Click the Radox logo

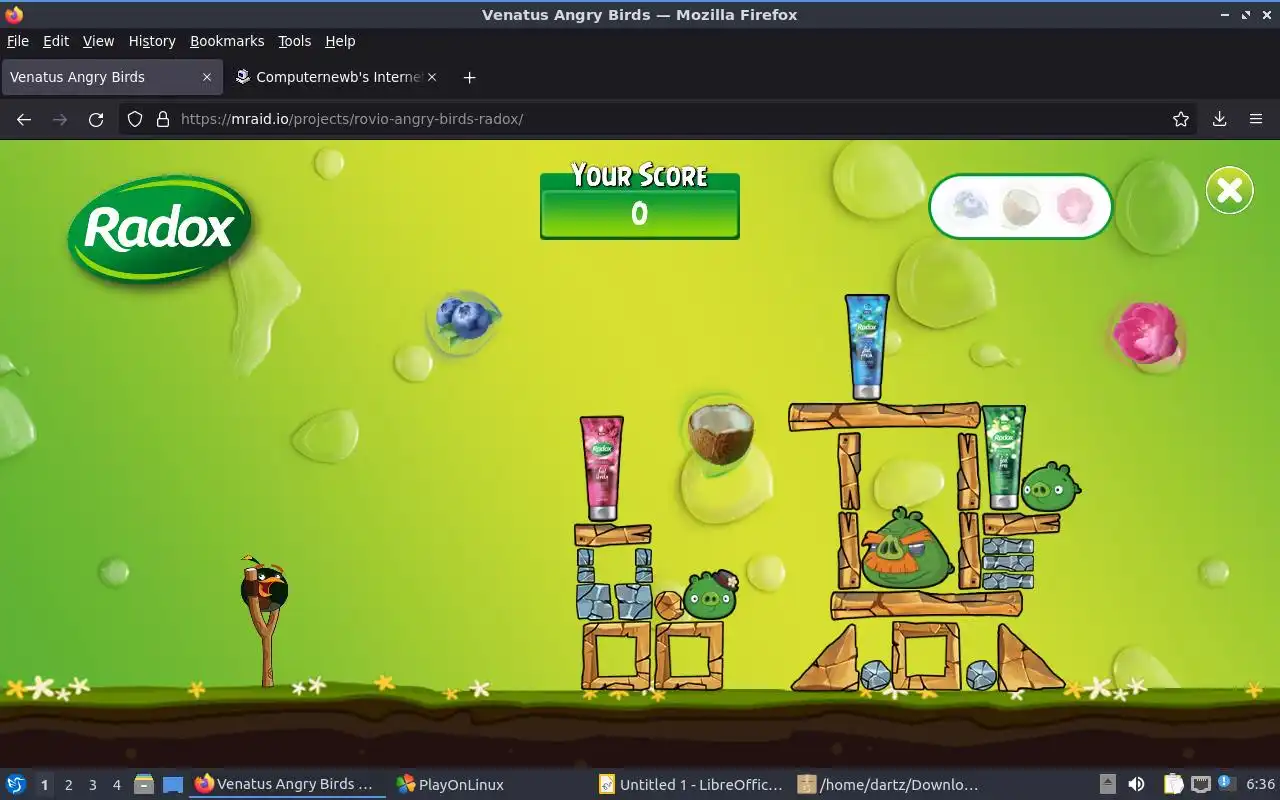(159, 230)
